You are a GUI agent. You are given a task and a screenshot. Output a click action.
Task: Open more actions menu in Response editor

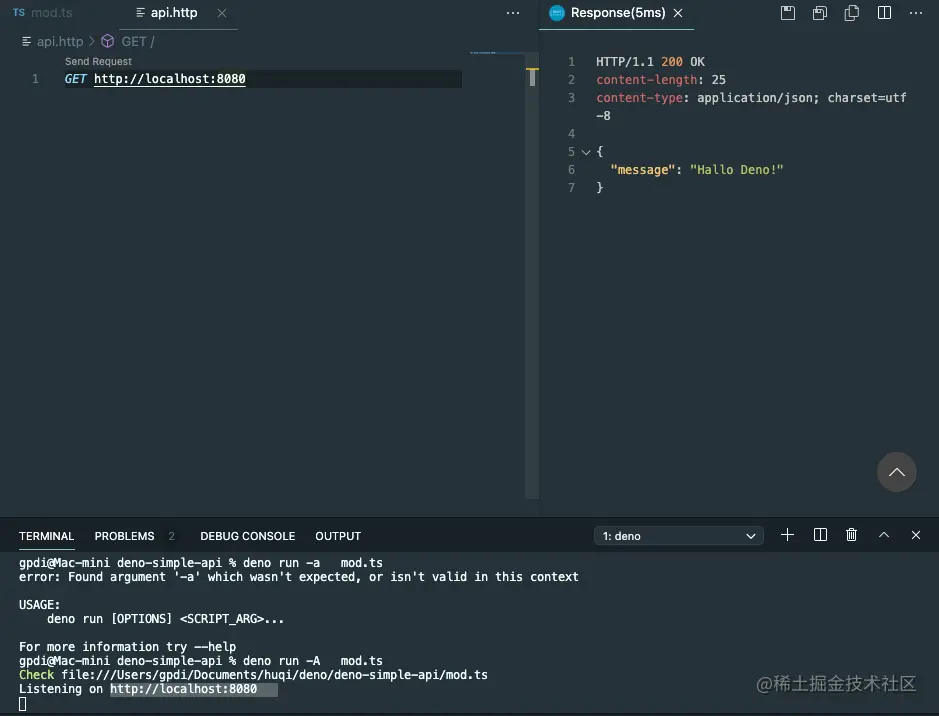[915, 13]
